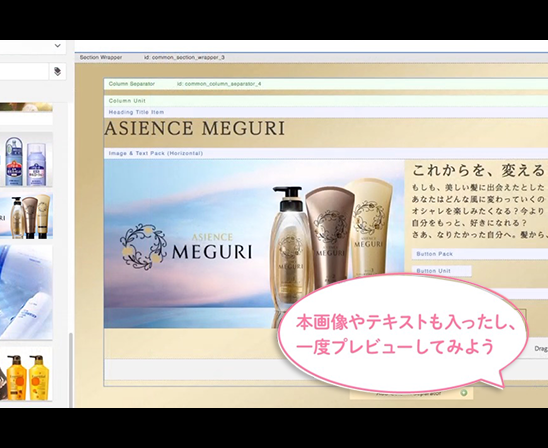The width and height of the screenshot is (548, 448).
Task: Click the ASIENCE MEGURI heading text
Action: 195,128
